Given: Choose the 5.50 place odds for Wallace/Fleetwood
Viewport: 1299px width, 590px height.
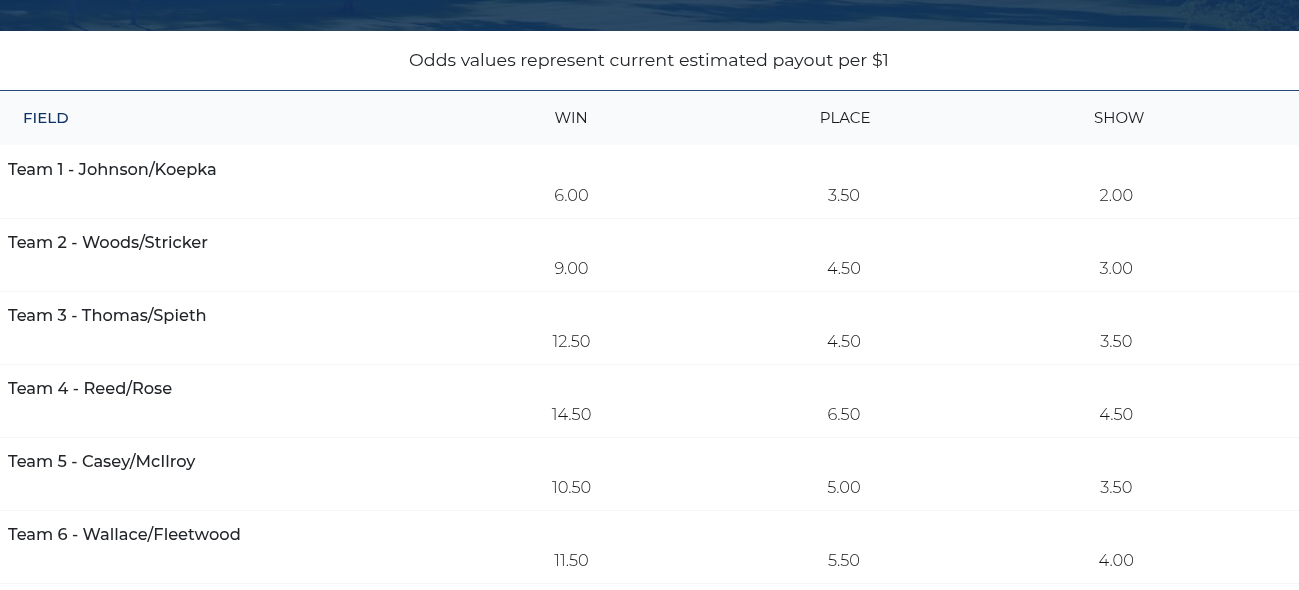Looking at the screenshot, I should coord(844,561).
